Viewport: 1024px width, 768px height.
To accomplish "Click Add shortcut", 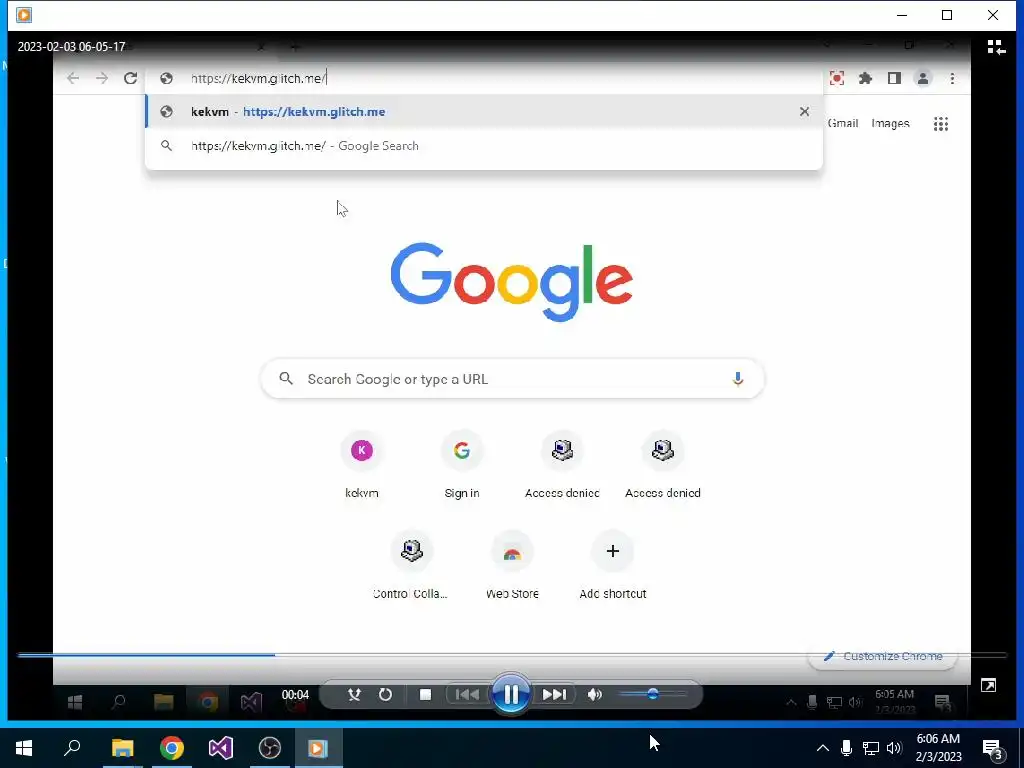I will 613,566.
